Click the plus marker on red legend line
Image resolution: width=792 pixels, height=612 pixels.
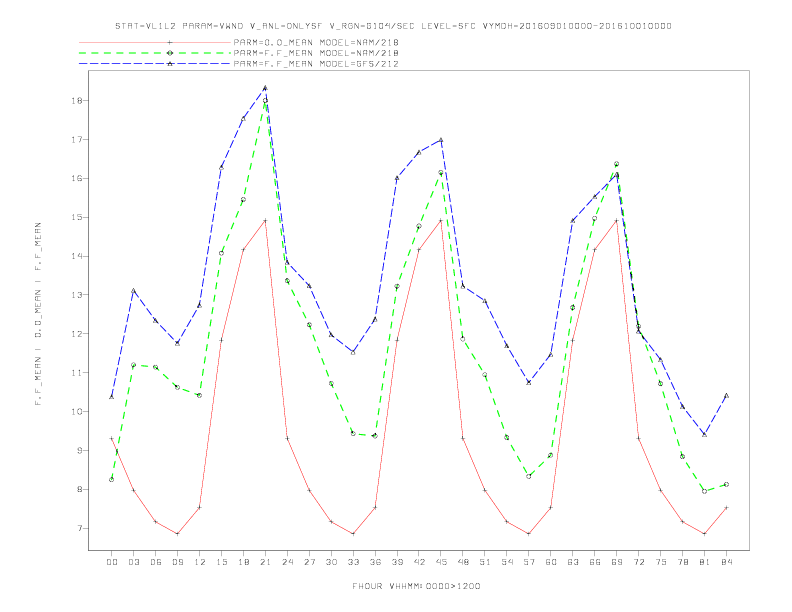point(170,42)
